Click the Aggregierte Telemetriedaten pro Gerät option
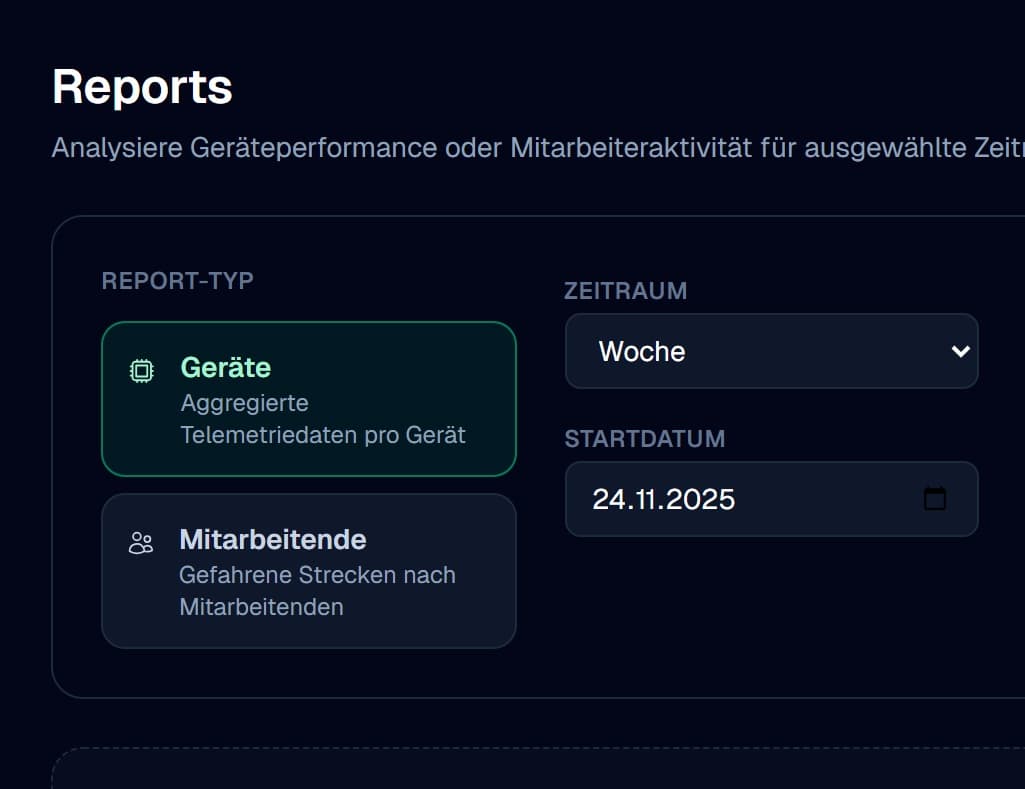Image resolution: width=1025 pixels, height=789 pixels. [322, 419]
